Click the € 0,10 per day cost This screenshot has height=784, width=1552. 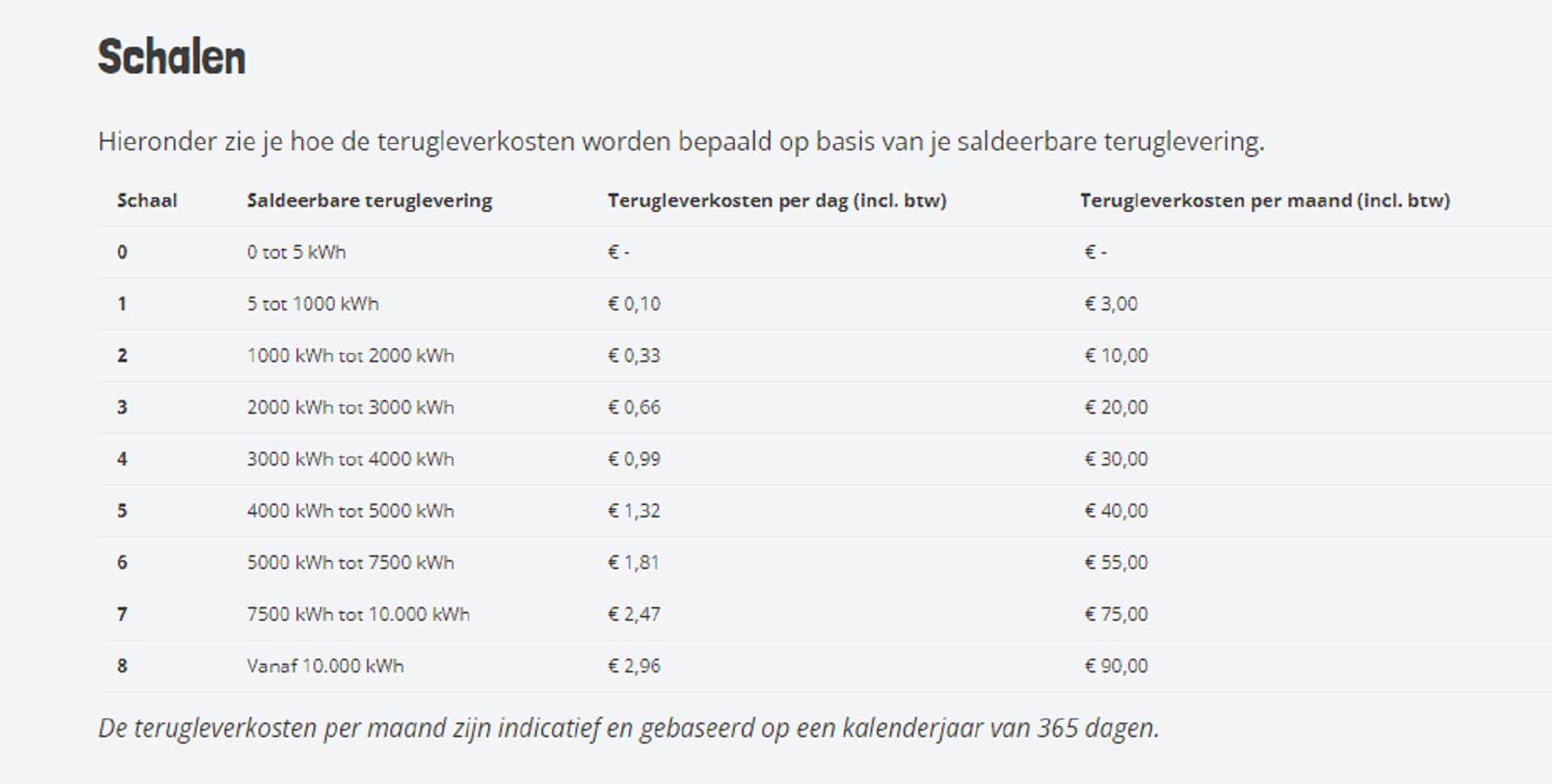click(x=634, y=304)
